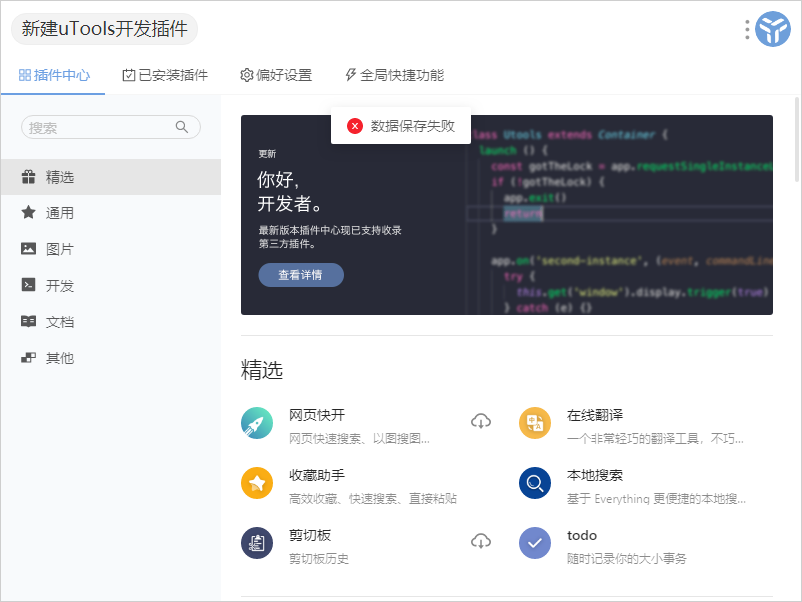Viewport: 802px width, 602px height.
Task: Click the 数据保存失败 message text
Action: point(413,126)
